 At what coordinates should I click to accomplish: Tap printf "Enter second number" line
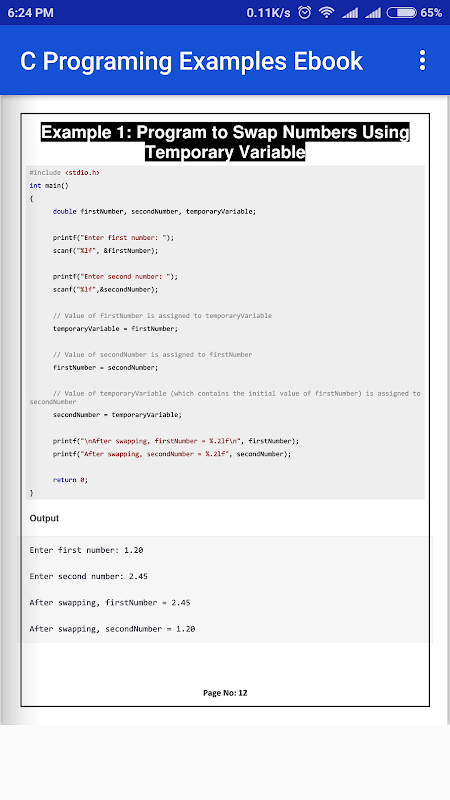[115, 277]
